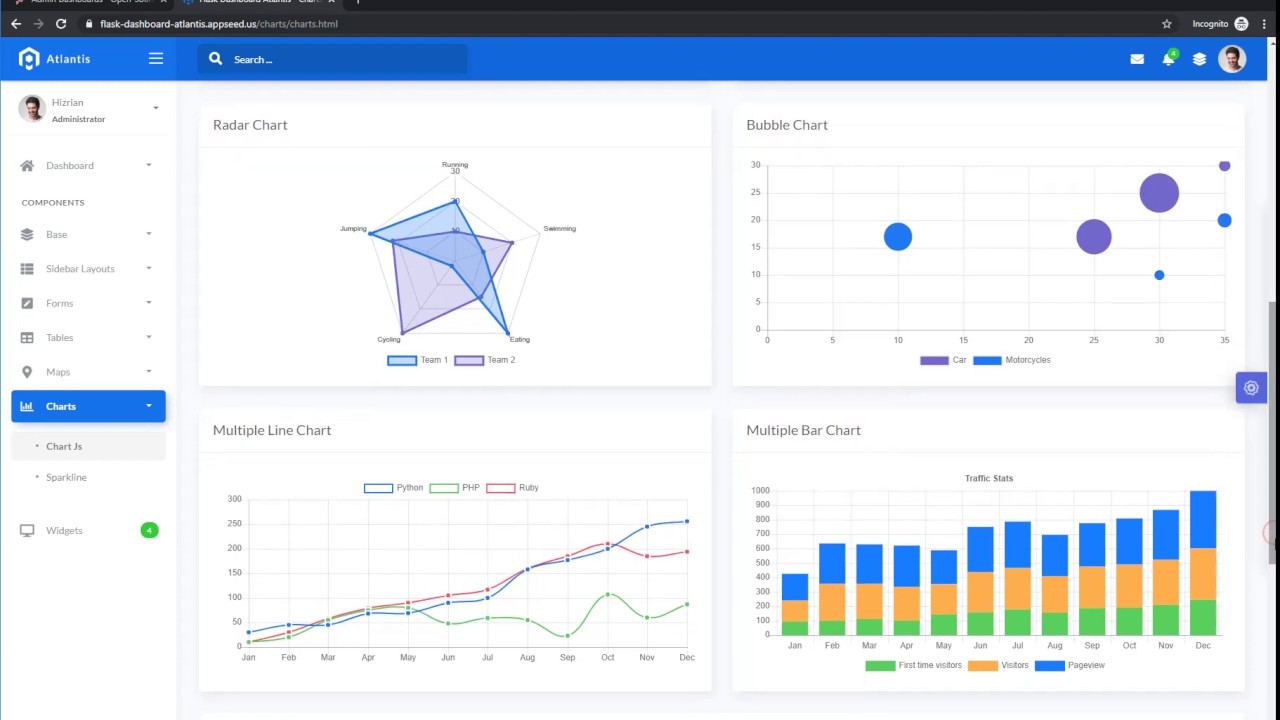Click the big blue Motorcycles bubble
Viewport: 1280px width, 720px height.
point(898,237)
